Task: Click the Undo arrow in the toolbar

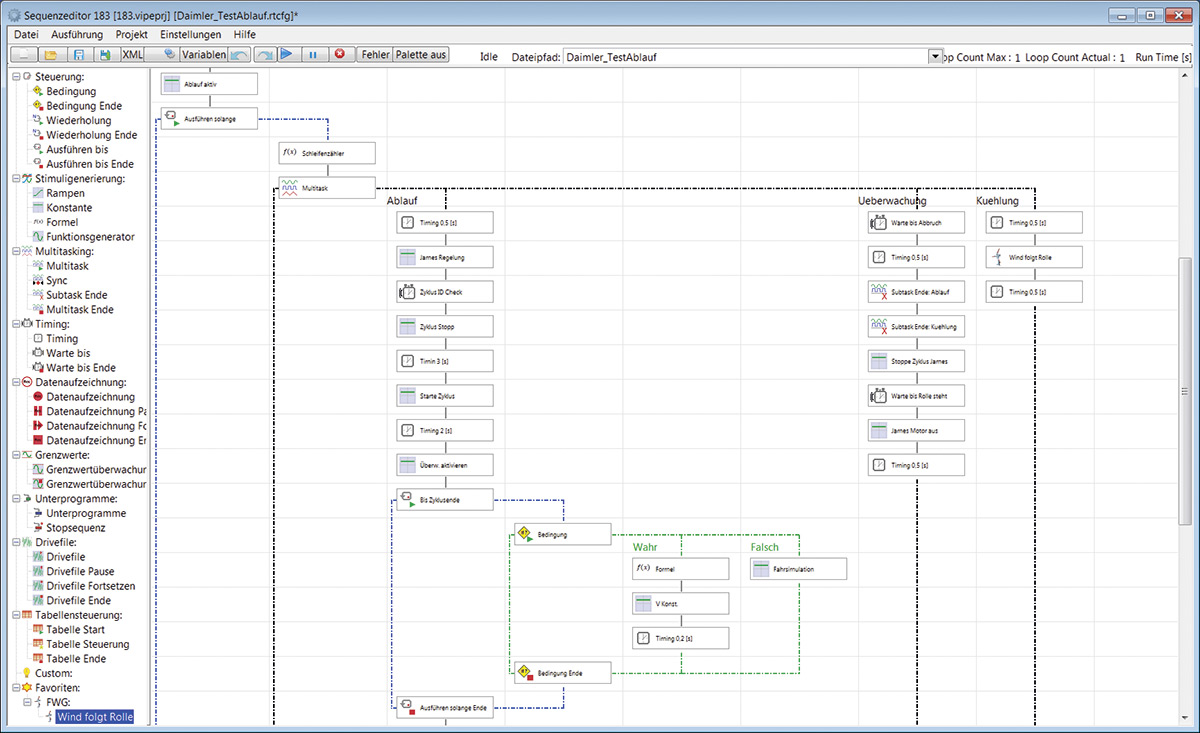Action: tap(239, 55)
